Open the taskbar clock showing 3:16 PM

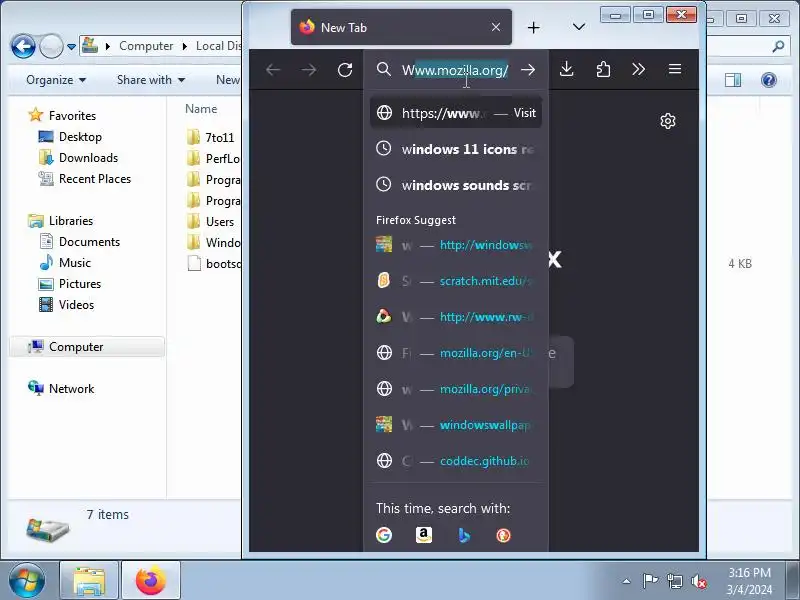tap(748, 581)
